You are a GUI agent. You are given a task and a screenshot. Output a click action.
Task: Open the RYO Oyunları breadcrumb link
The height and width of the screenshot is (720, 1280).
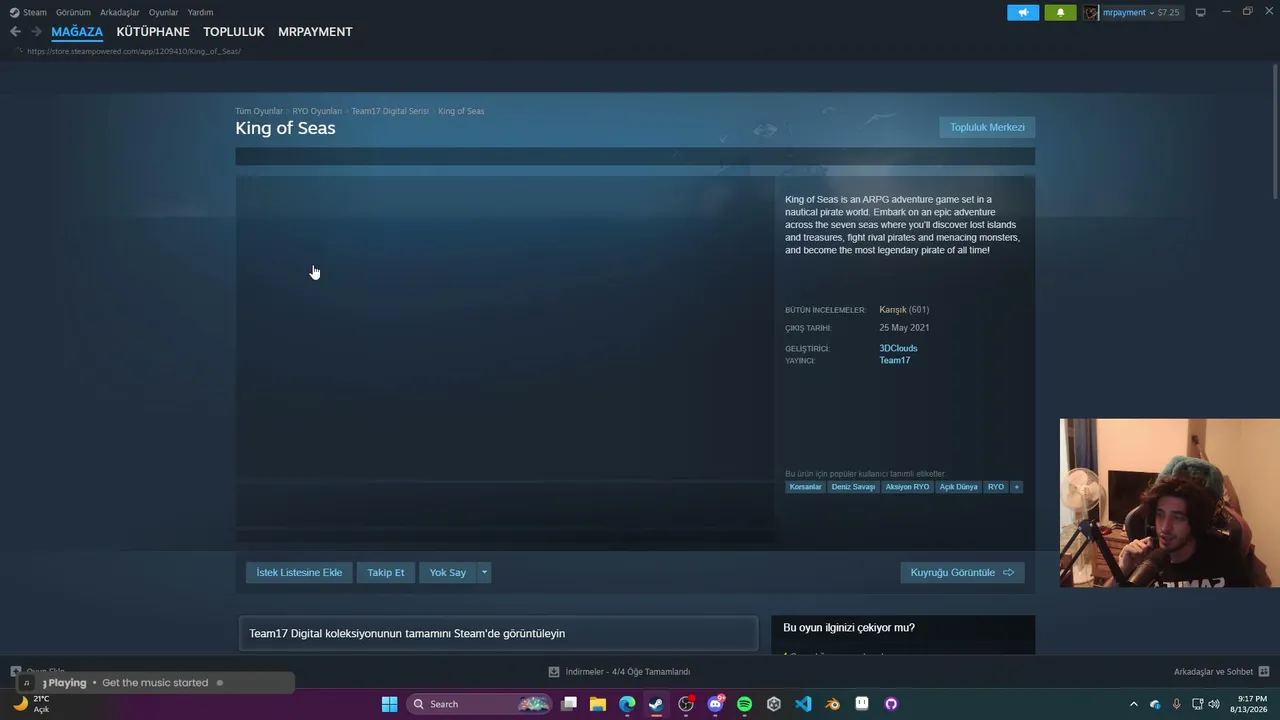317,111
